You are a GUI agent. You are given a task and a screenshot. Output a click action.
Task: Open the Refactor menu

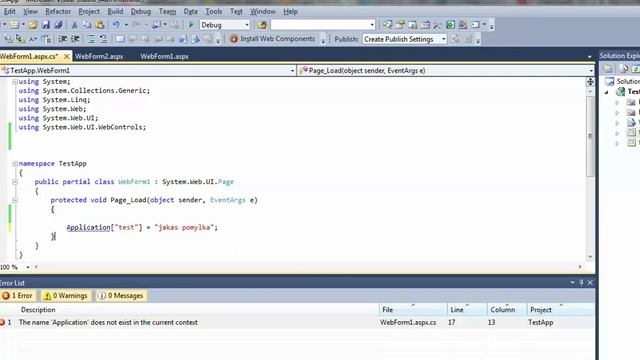[x=58, y=11]
